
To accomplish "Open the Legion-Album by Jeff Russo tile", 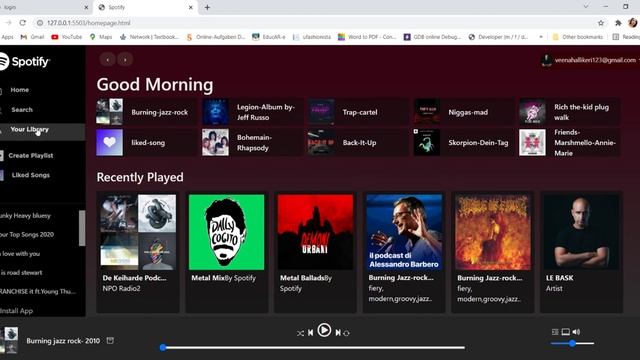I will [x=252, y=112].
